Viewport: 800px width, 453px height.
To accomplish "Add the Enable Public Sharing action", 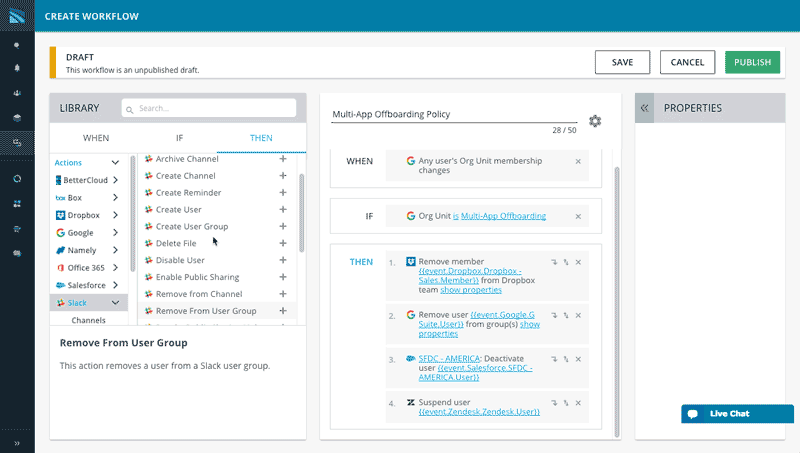I will coord(283,276).
